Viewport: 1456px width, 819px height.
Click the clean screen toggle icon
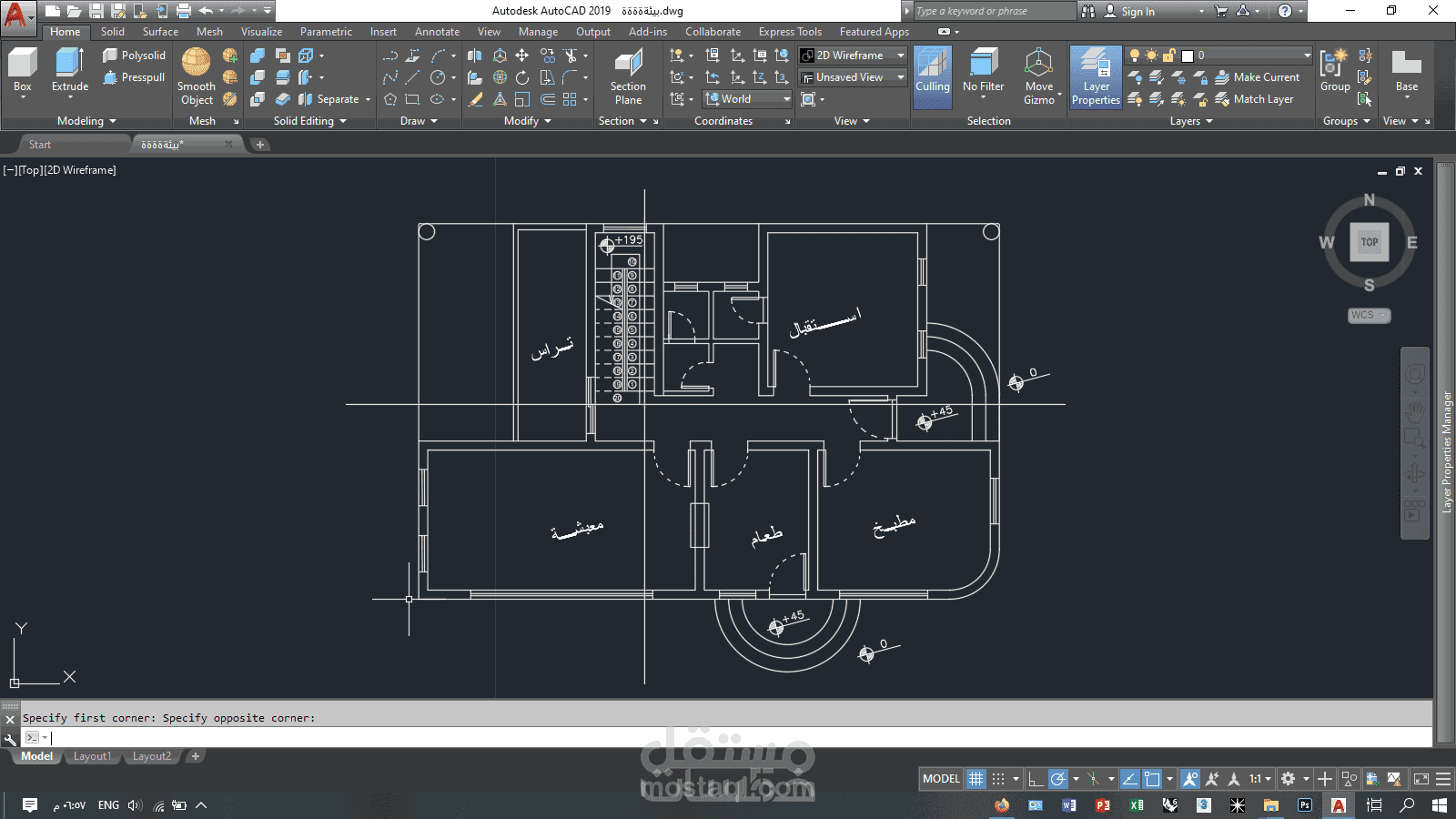click(1421, 779)
